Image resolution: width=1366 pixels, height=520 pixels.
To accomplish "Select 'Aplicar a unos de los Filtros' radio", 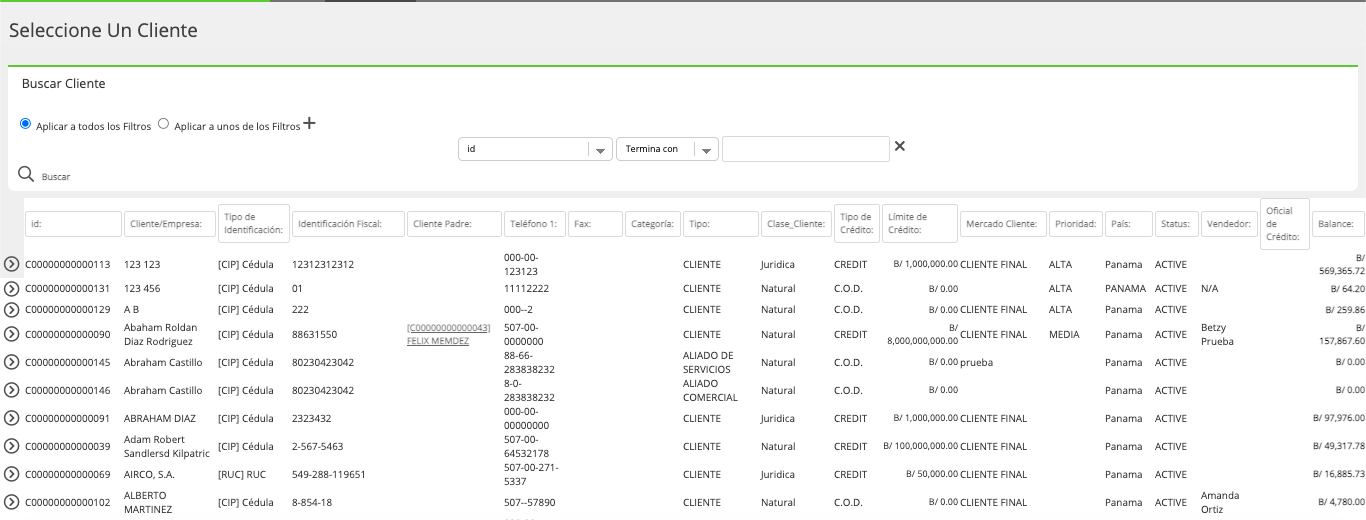I will click(x=164, y=124).
